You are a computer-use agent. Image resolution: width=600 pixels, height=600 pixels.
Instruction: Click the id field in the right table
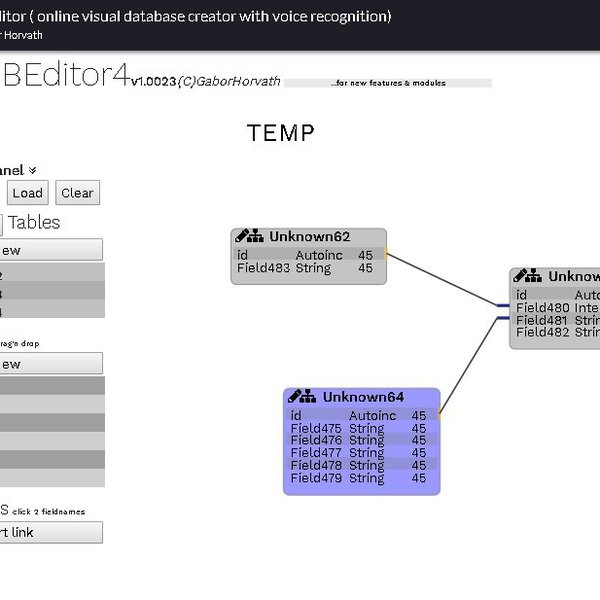tap(521, 295)
